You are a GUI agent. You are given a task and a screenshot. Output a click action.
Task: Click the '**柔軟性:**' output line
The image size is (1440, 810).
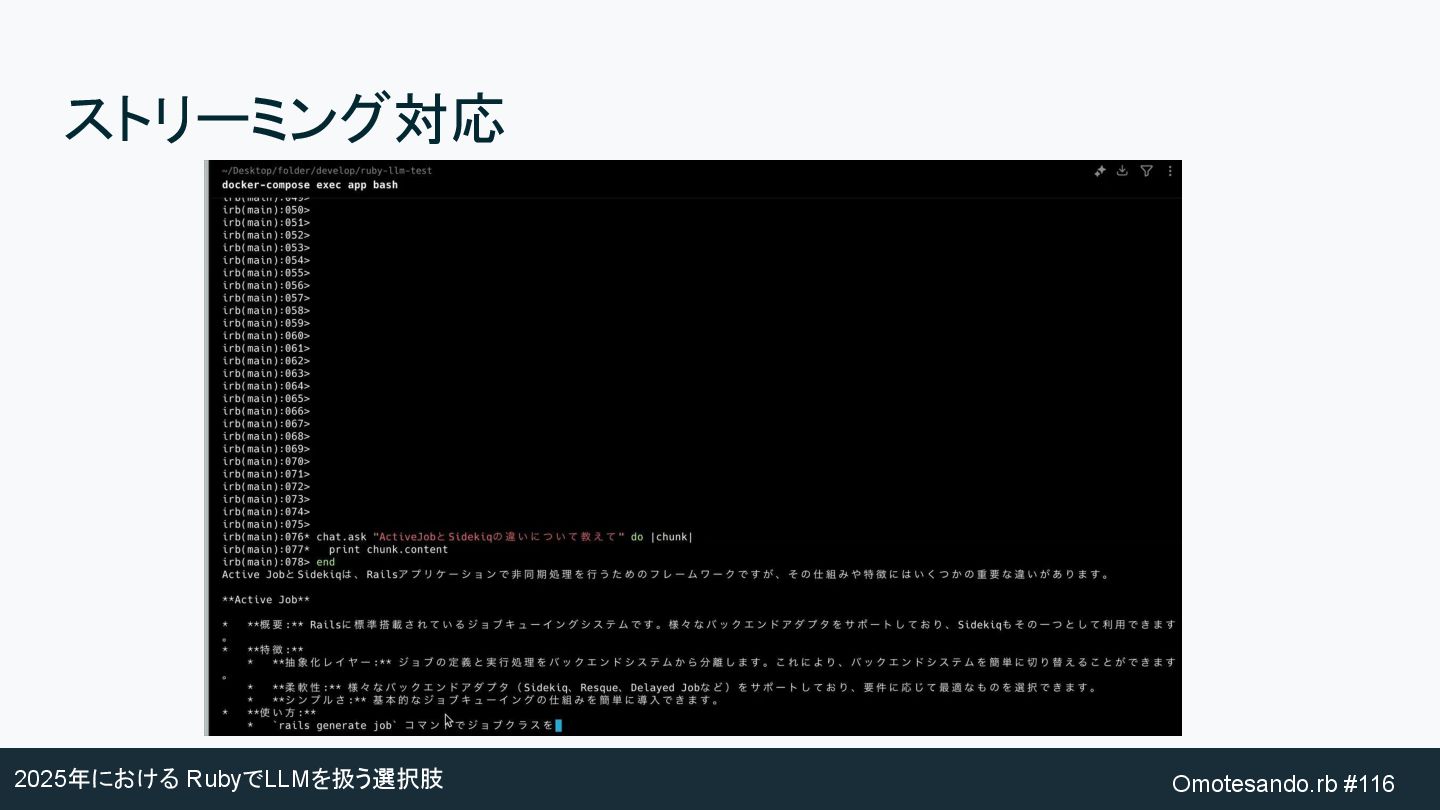click(x=672, y=688)
